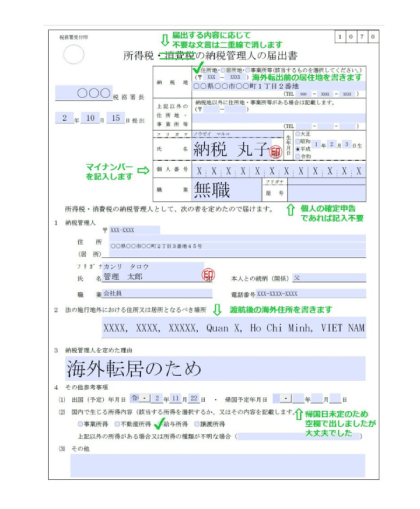The height and width of the screenshot is (509, 420).
Task: Select the 事業所等 option in 納税地 row
Action: pyautogui.click(x=248, y=70)
